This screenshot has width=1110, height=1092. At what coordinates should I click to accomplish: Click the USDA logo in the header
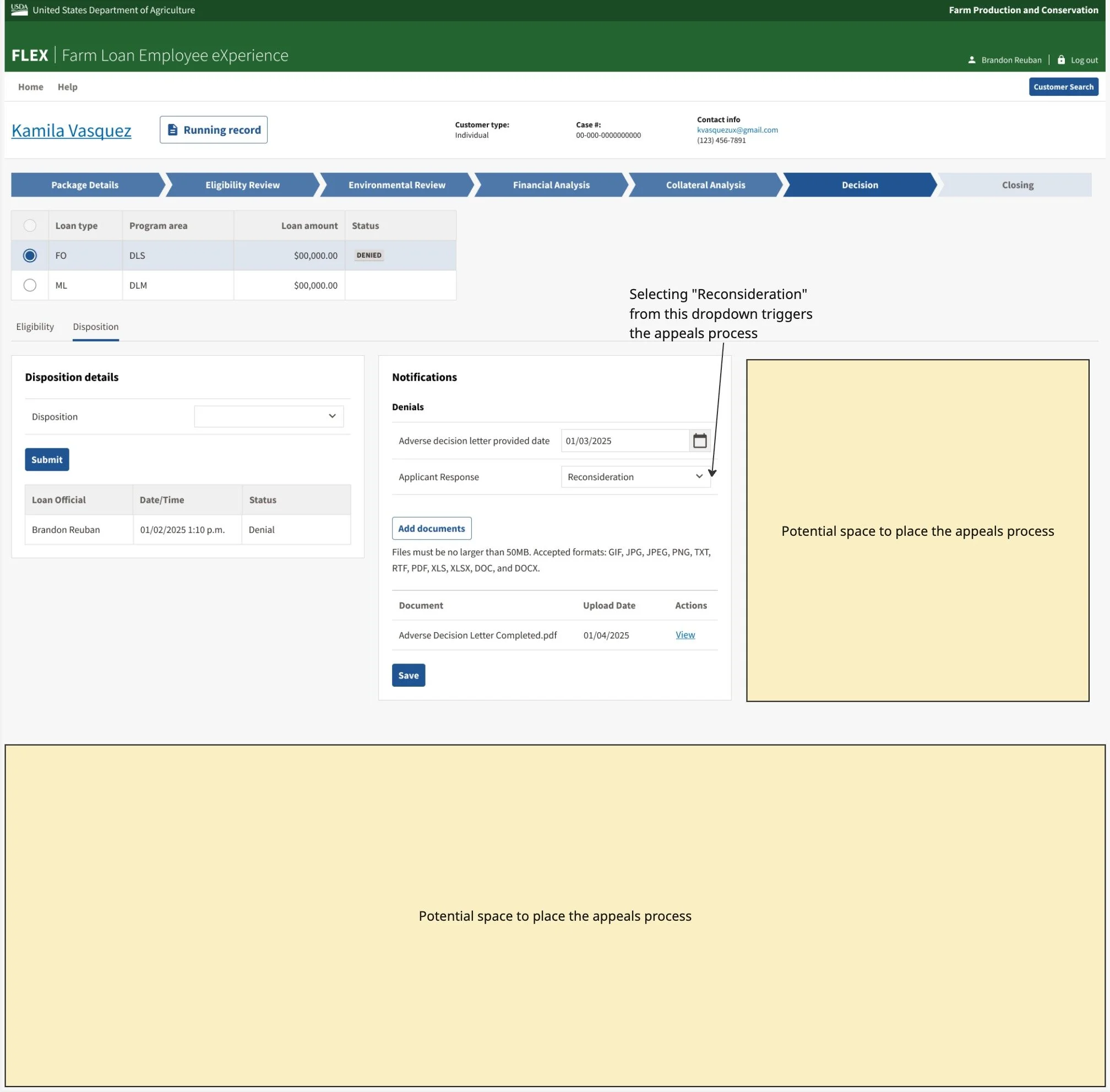(19, 9)
